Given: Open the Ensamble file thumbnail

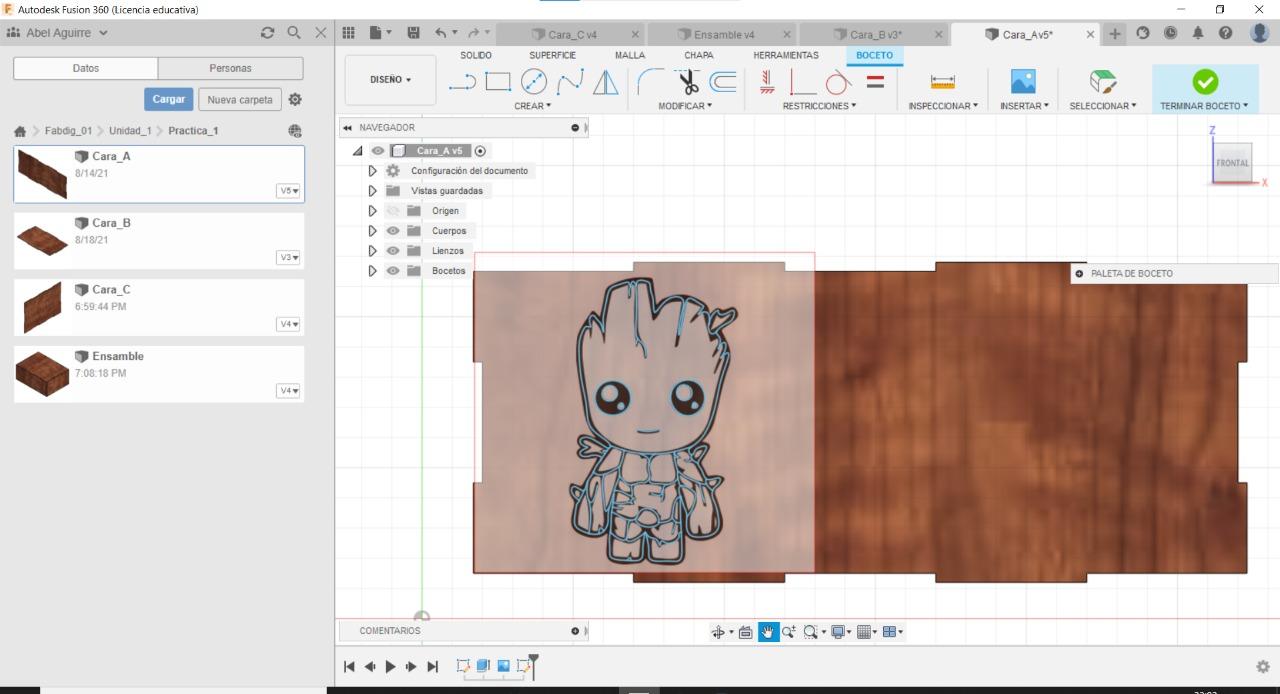Looking at the screenshot, I should pyautogui.click(x=42, y=374).
